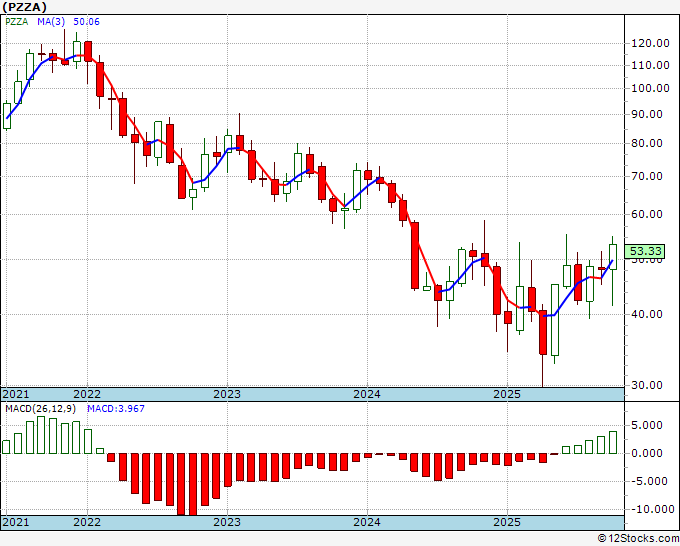Select 2022 on the price chart timeline

(x=87, y=394)
